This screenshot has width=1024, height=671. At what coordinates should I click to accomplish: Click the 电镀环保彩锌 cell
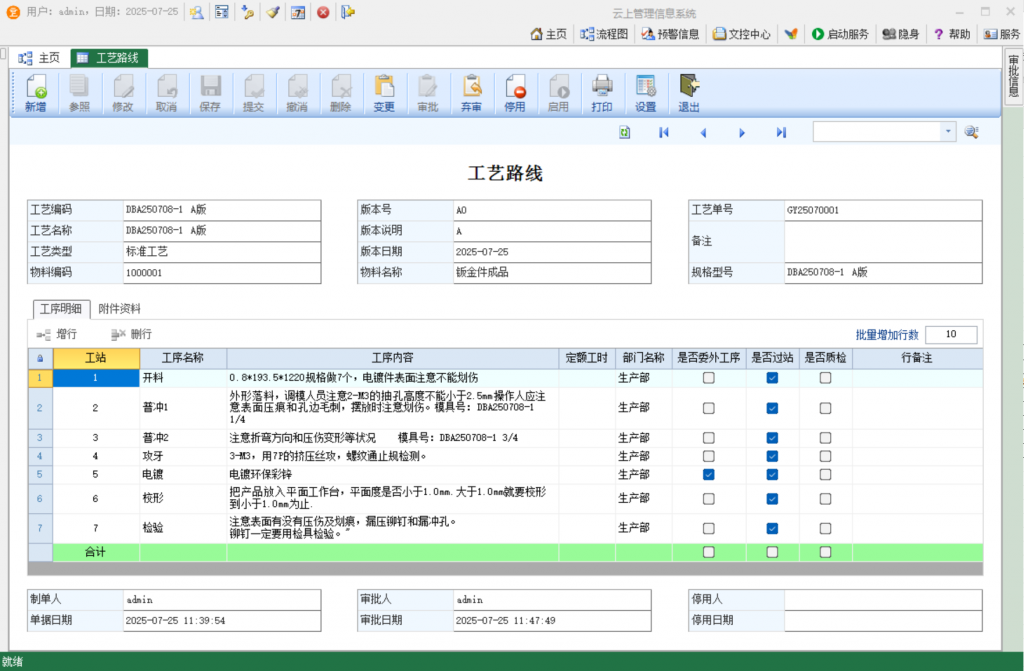tap(392, 474)
